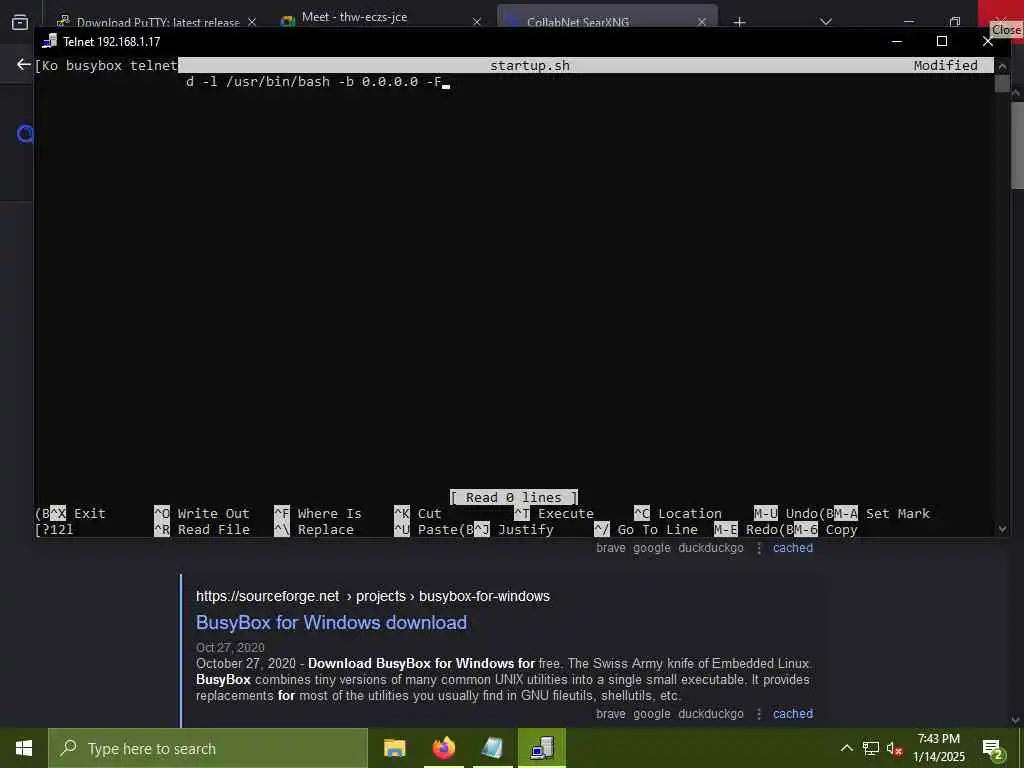
Task: Open Firefox from the taskbar
Action: point(443,748)
